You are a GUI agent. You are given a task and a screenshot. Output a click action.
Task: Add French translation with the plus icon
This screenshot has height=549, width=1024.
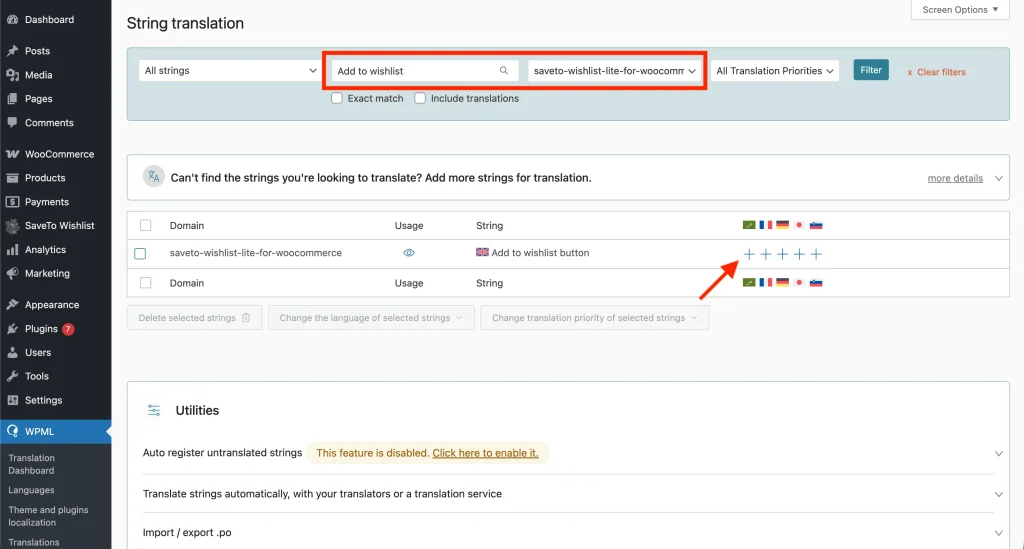click(x=765, y=254)
